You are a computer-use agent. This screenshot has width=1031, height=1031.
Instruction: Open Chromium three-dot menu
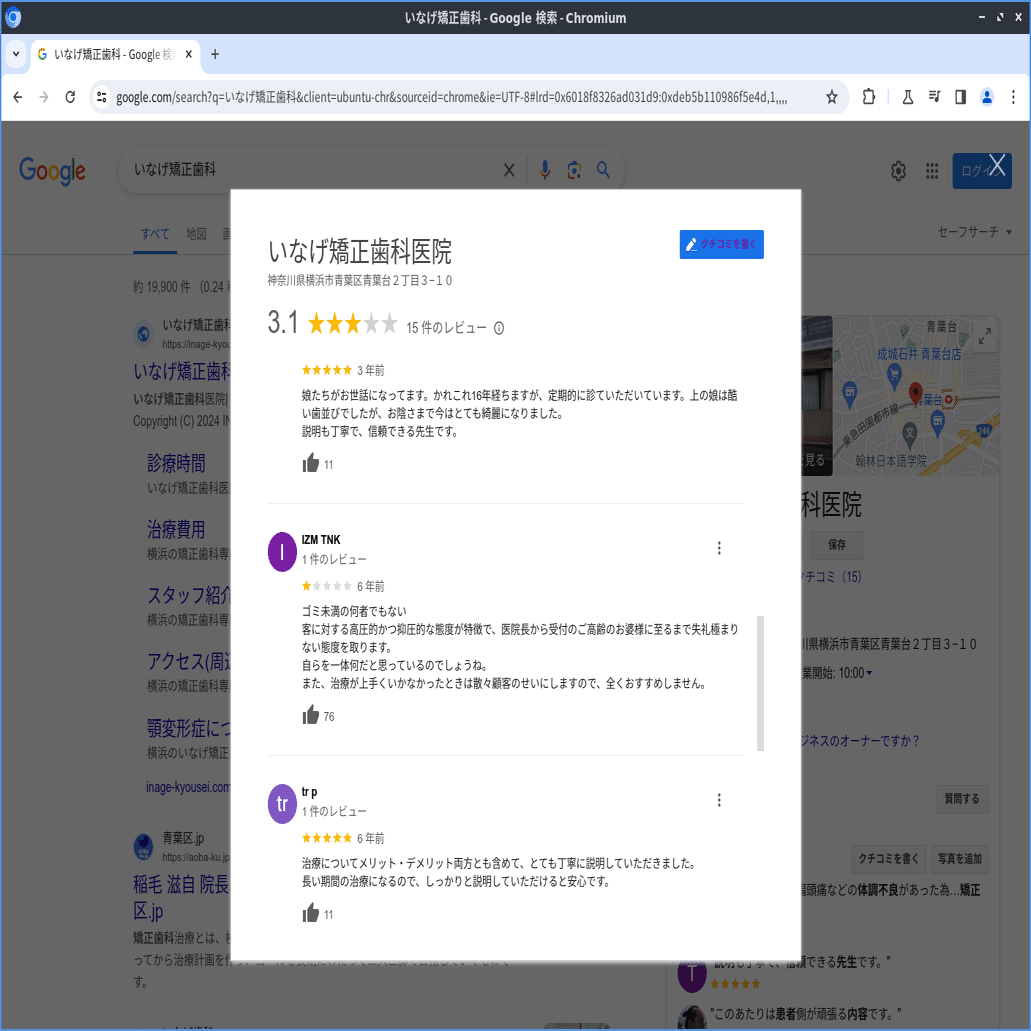pyautogui.click(x=1013, y=97)
